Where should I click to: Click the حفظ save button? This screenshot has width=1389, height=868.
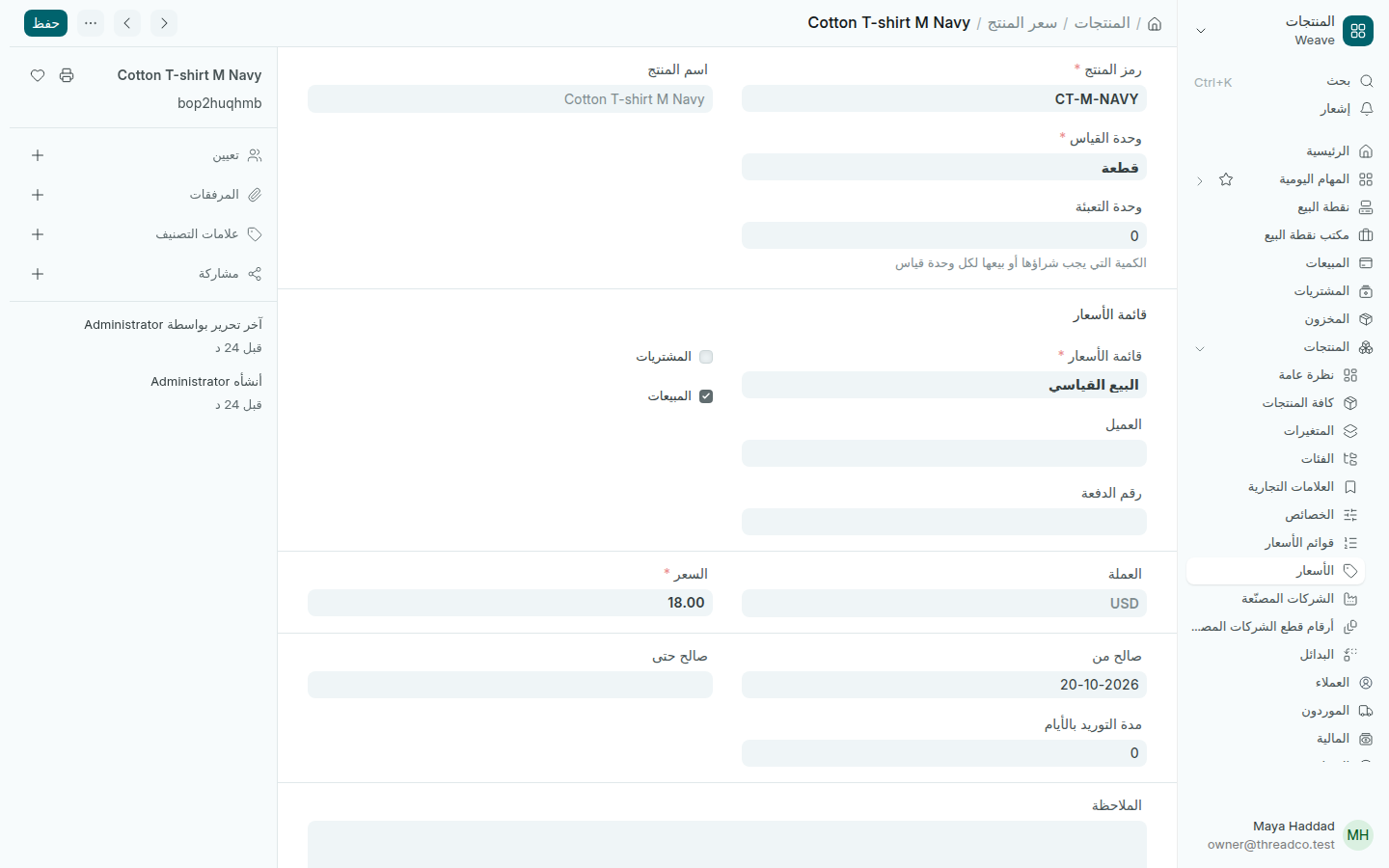pos(45,23)
